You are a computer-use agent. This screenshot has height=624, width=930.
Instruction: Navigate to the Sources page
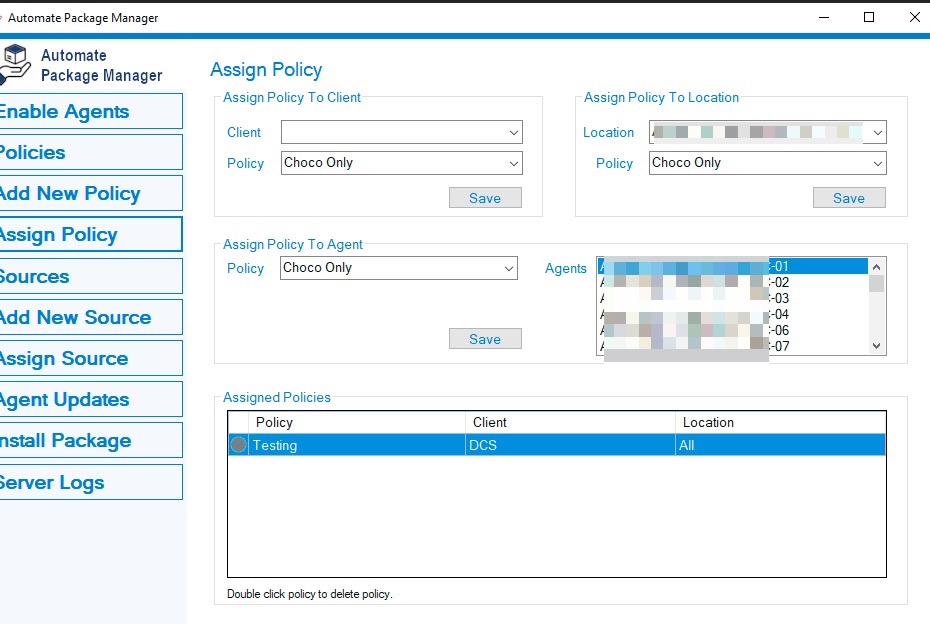[91, 276]
